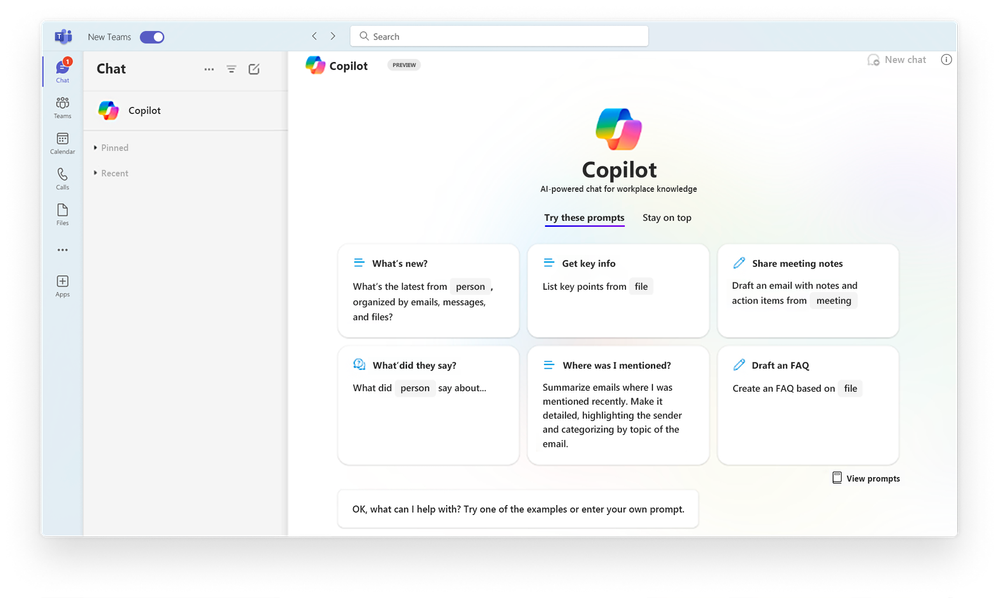The height and width of the screenshot is (598, 999).
Task: Open the Calendar from the sidebar
Action: coord(61,140)
